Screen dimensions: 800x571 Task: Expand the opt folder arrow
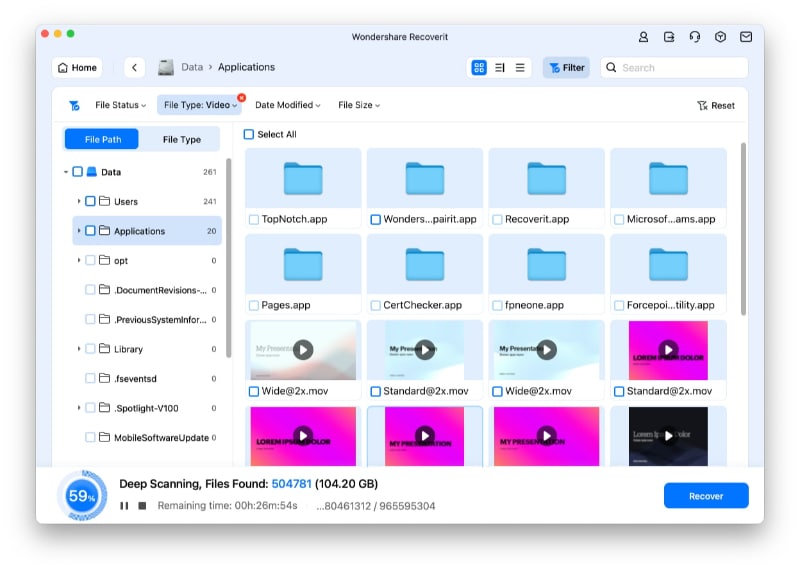[x=79, y=260]
